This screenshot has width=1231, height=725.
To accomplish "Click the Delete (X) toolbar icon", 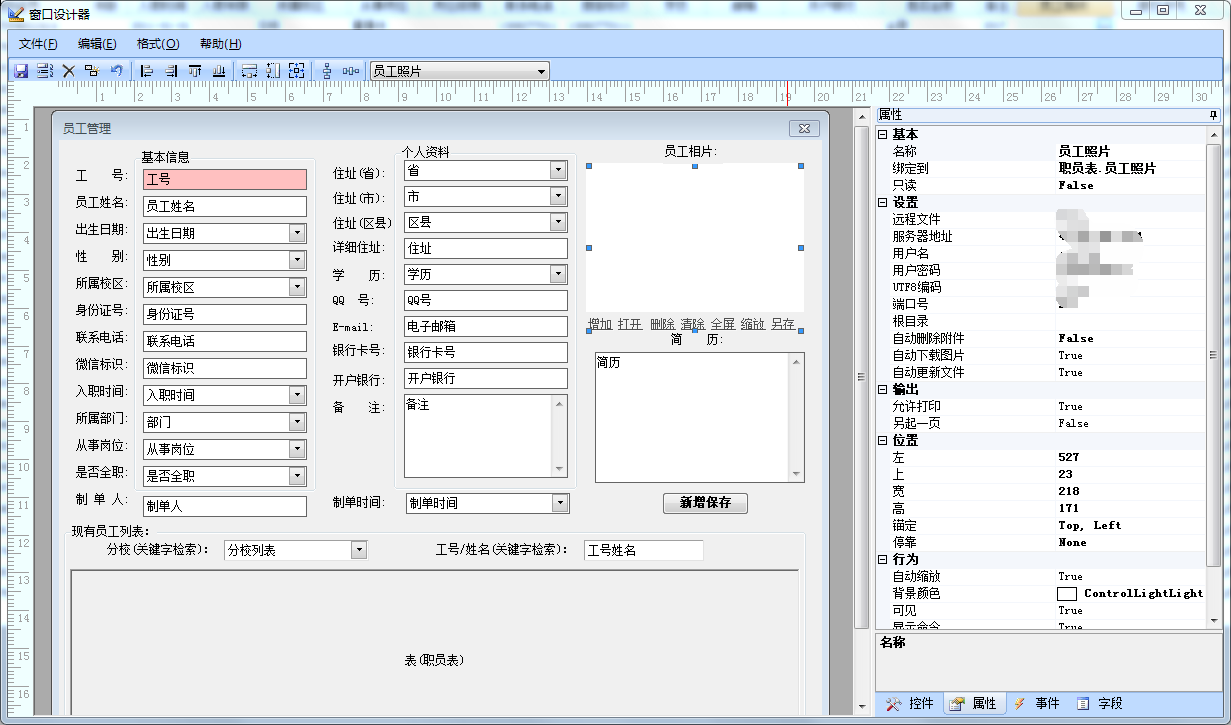I will [x=69, y=71].
